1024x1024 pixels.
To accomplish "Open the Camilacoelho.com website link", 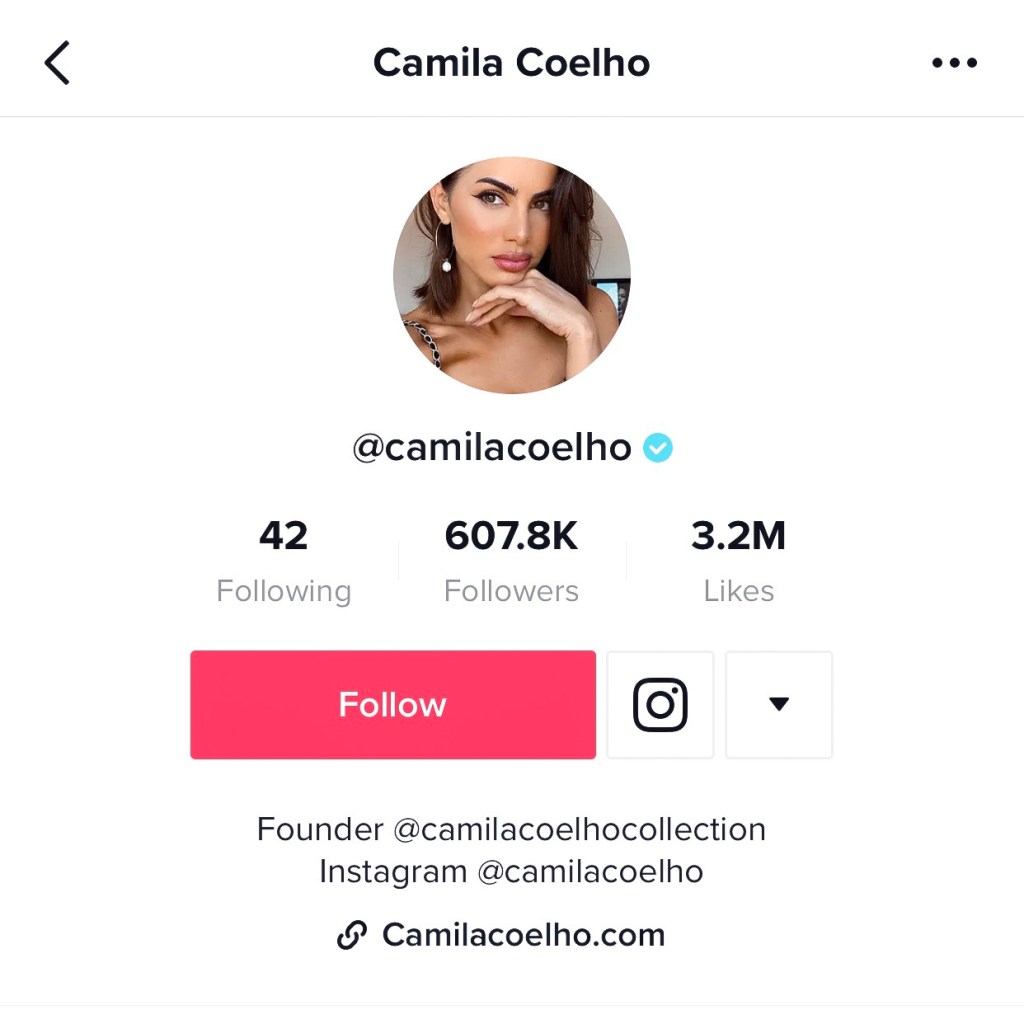I will pyautogui.click(x=523, y=935).
